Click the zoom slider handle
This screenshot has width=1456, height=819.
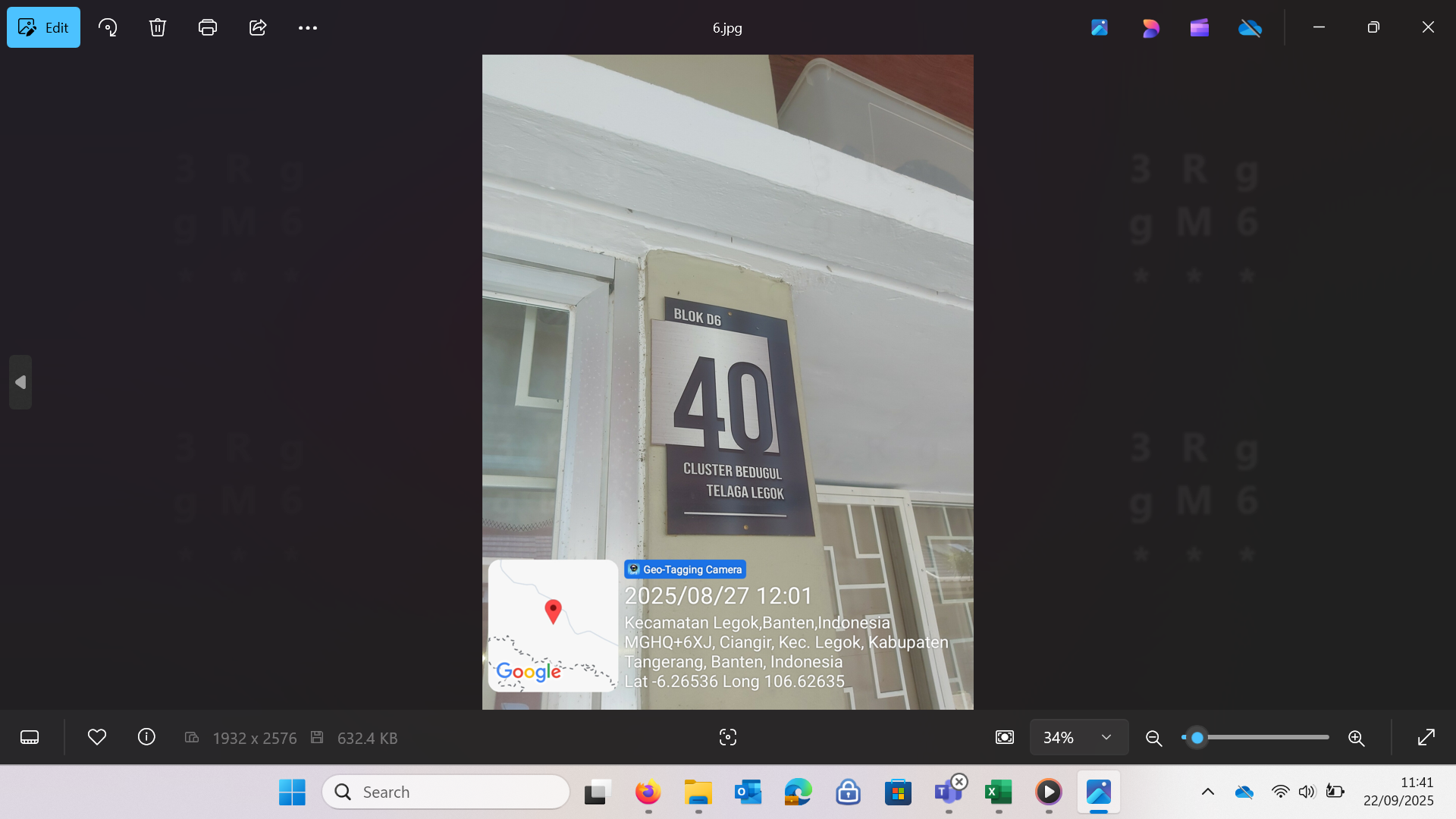click(1197, 737)
